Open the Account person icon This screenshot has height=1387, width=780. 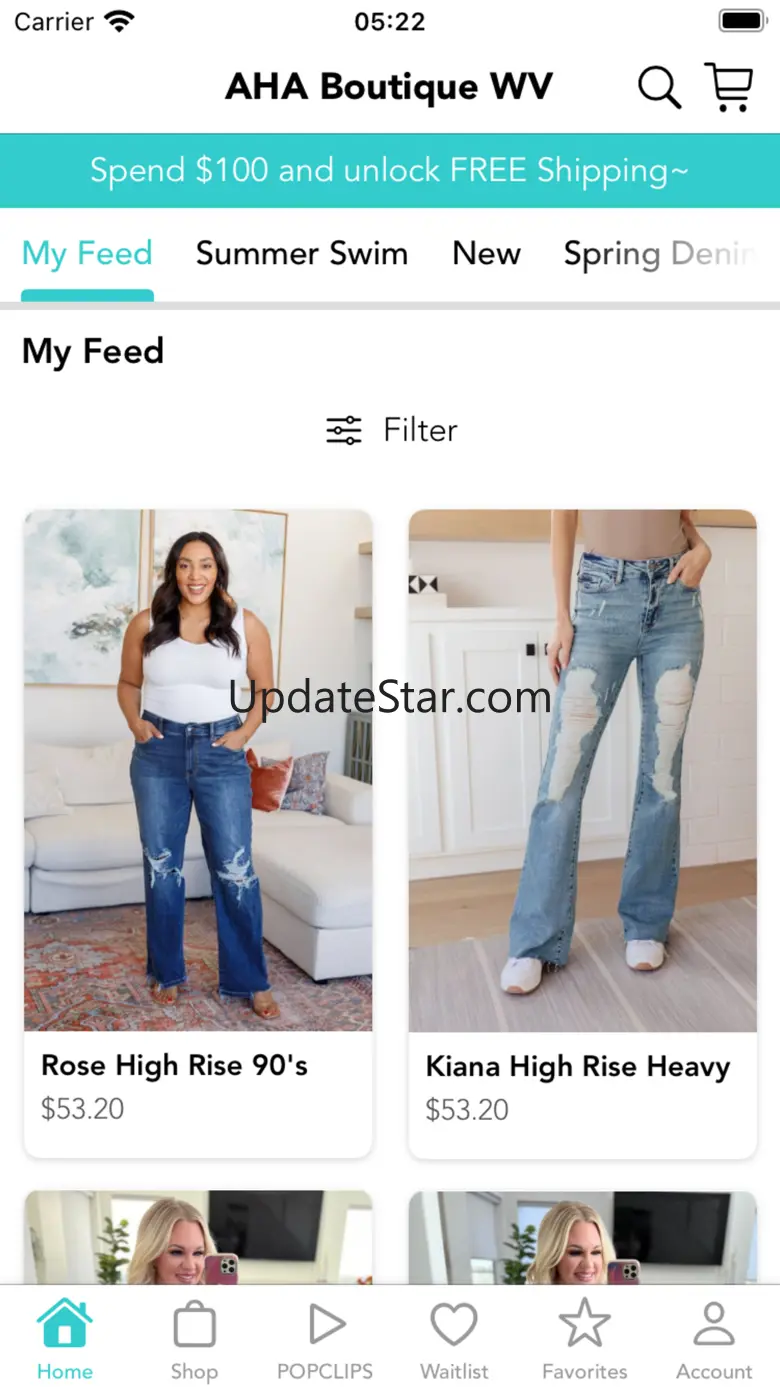[714, 1324]
